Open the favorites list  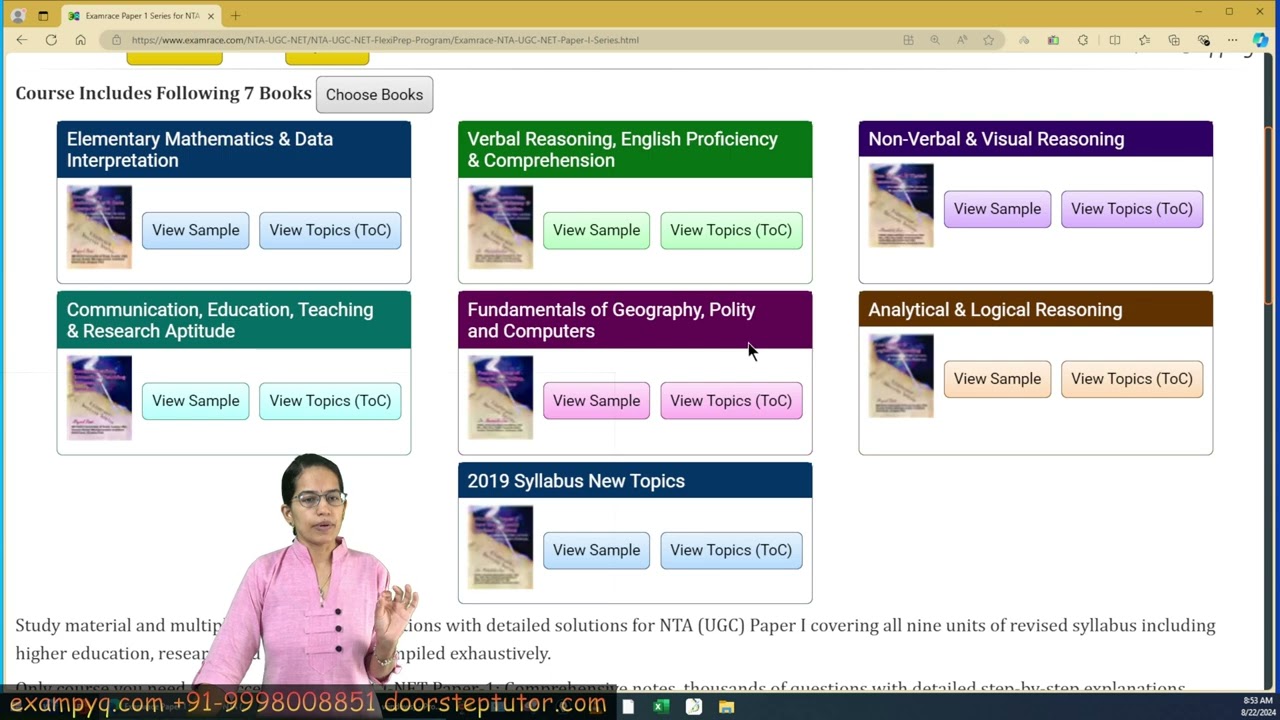[1145, 40]
